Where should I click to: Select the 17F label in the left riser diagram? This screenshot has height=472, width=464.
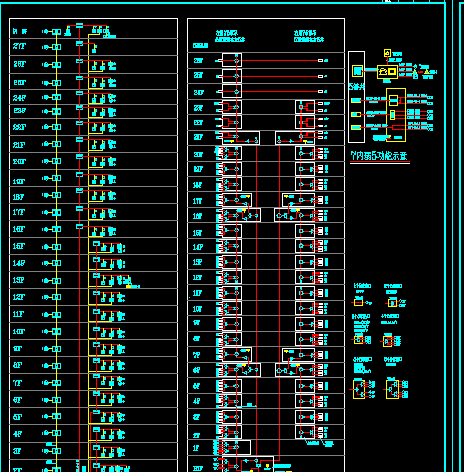(19, 212)
